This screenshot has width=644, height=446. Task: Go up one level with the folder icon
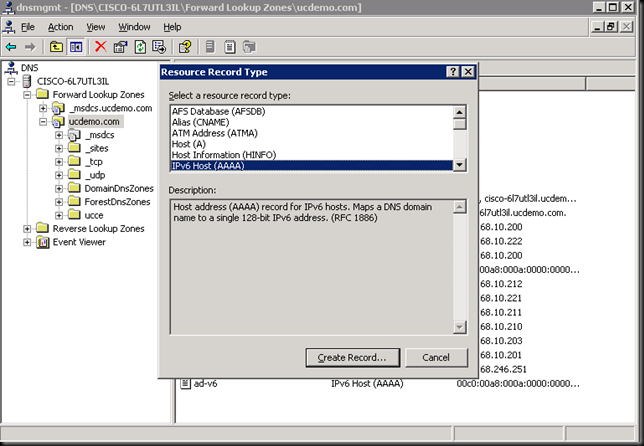click(56, 47)
